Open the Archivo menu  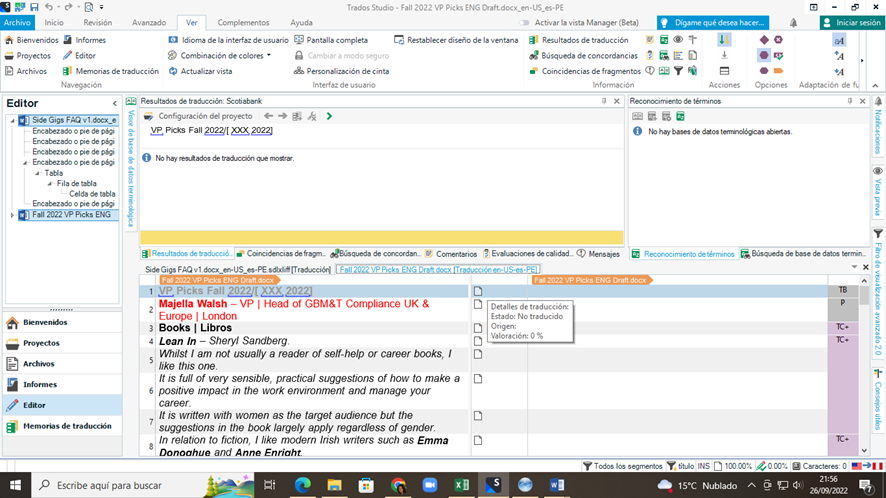(18, 23)
